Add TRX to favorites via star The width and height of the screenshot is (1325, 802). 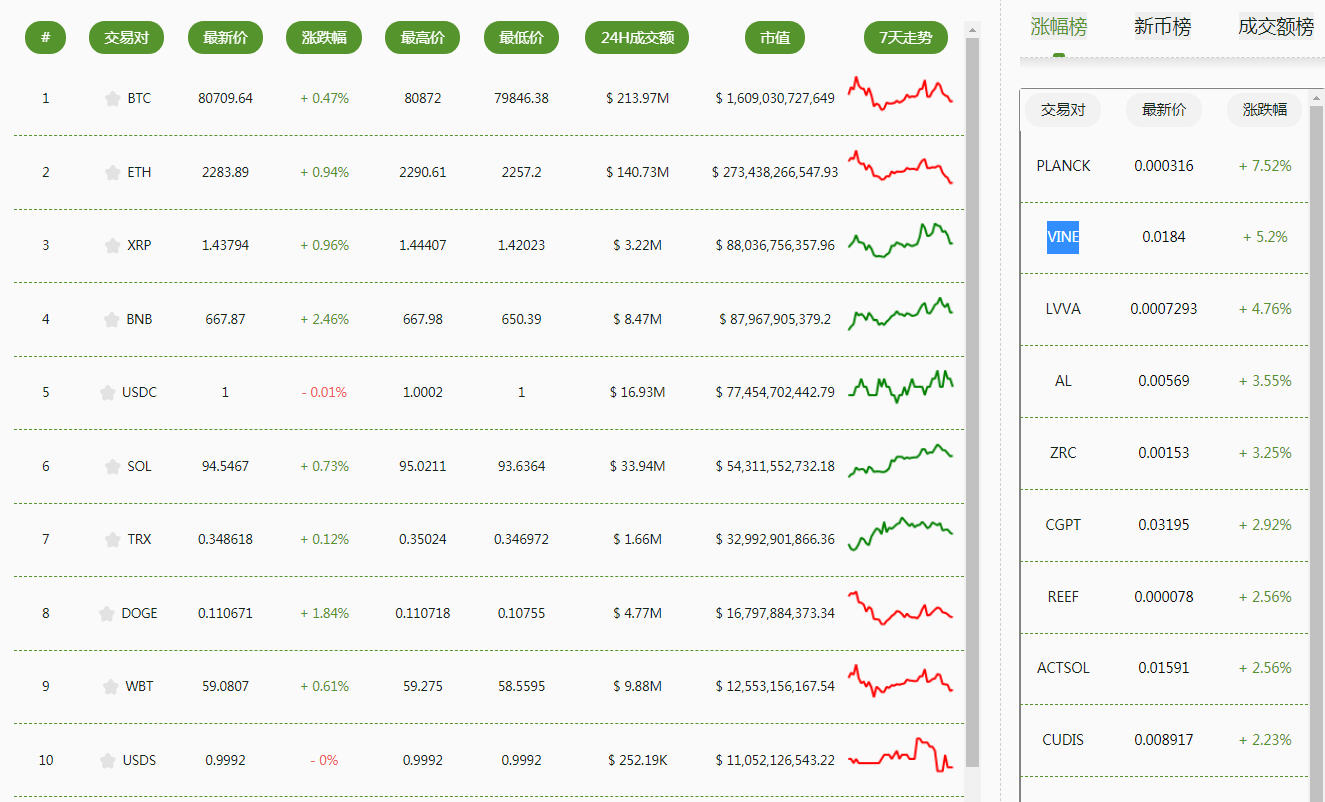[x=112, y=539]
